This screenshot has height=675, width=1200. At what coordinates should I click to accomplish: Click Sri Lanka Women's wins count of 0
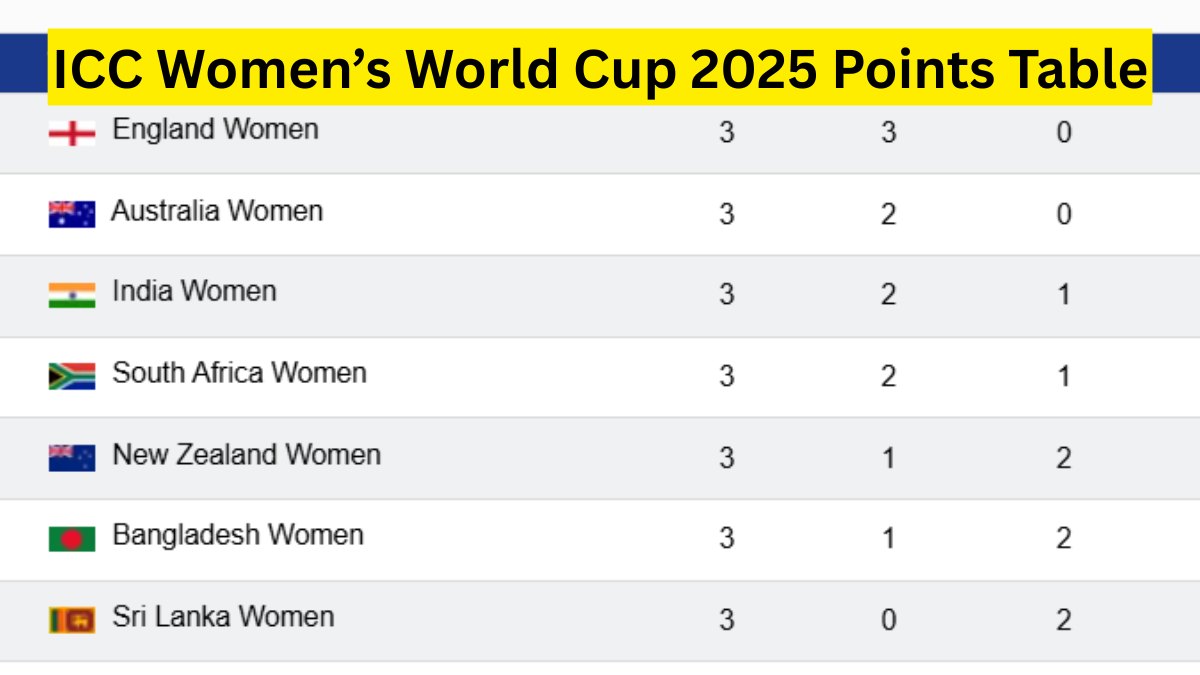[x=888, y=620]
